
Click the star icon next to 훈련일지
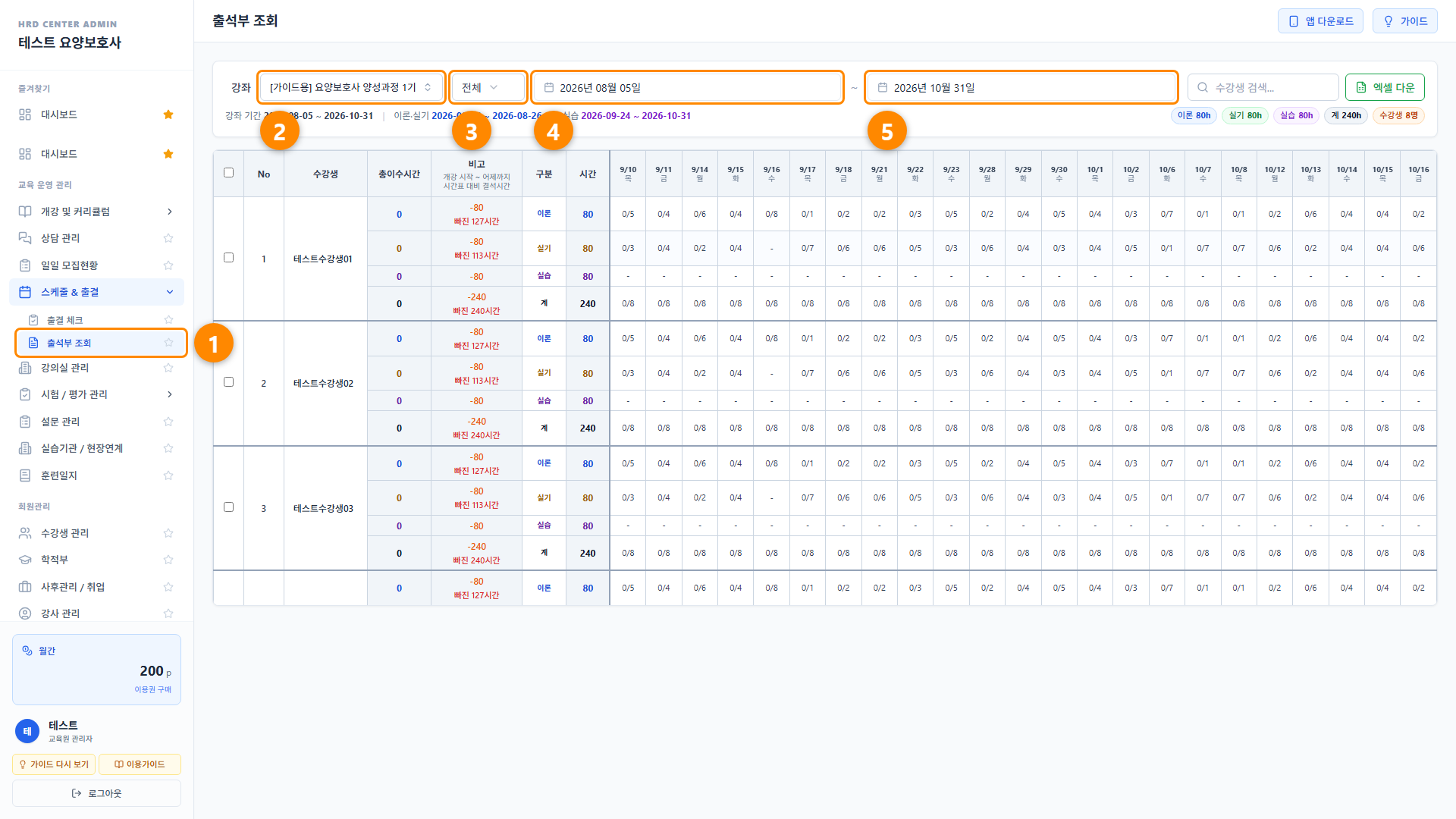pos(168,475)
